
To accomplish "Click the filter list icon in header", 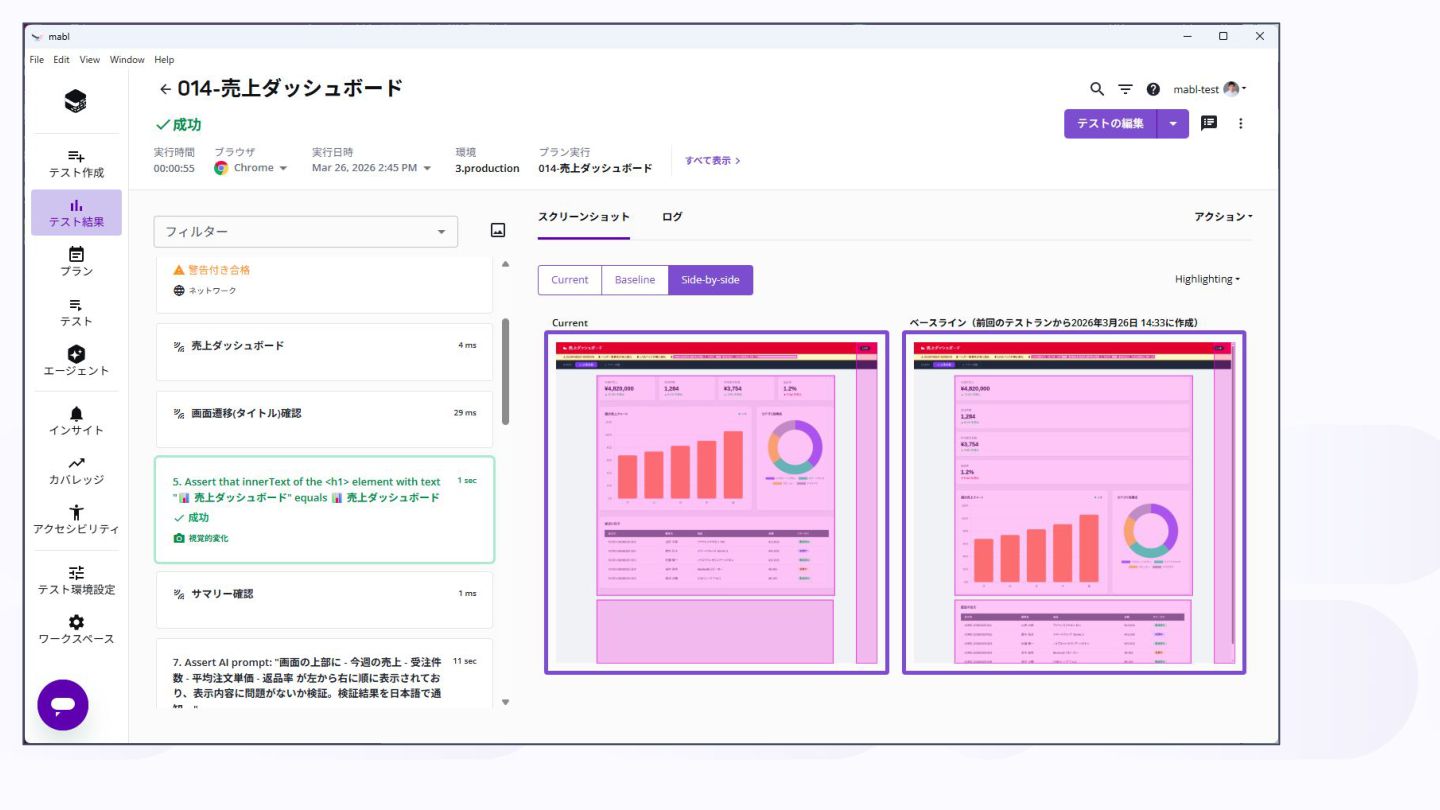I will click(x=1125, y=89).
